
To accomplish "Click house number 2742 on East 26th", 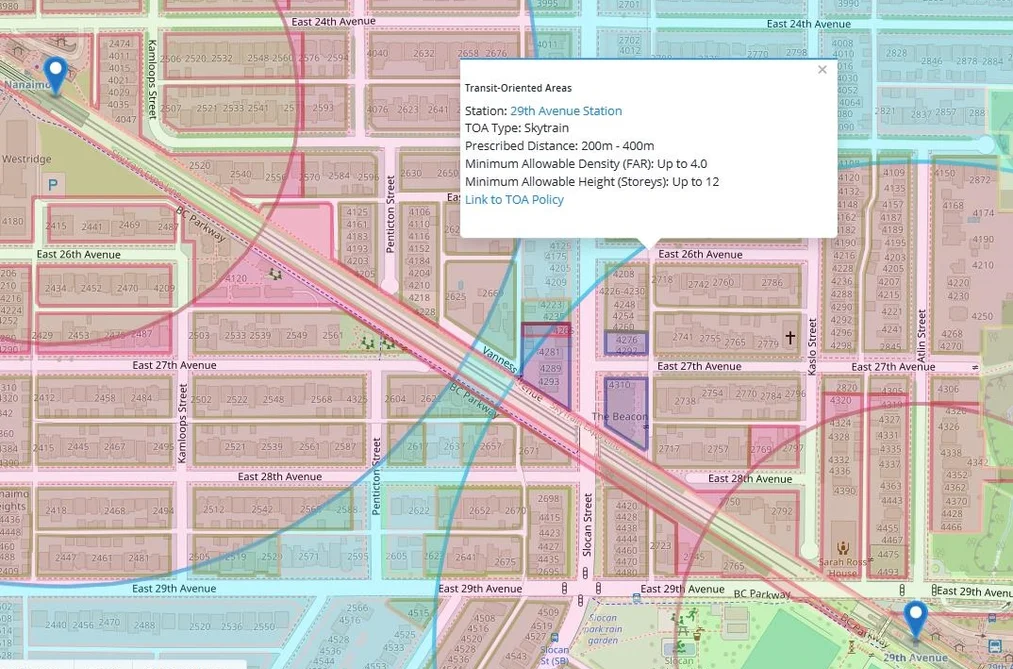I will pos(698,283).
